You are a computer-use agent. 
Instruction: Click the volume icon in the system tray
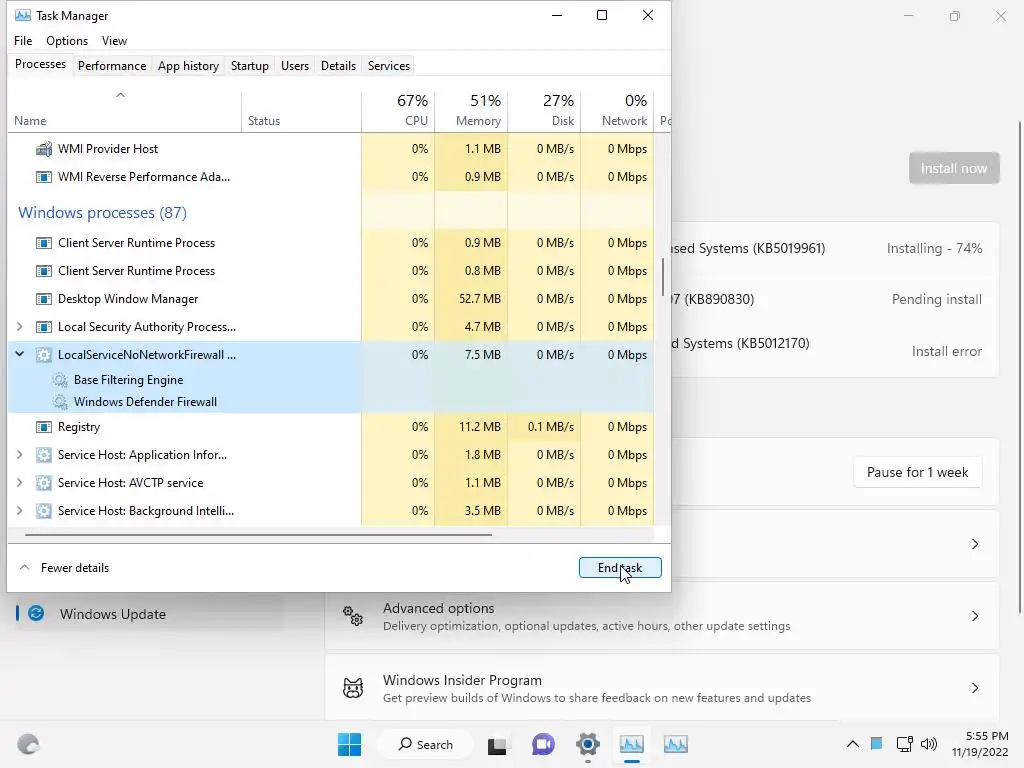coord(929,744)
